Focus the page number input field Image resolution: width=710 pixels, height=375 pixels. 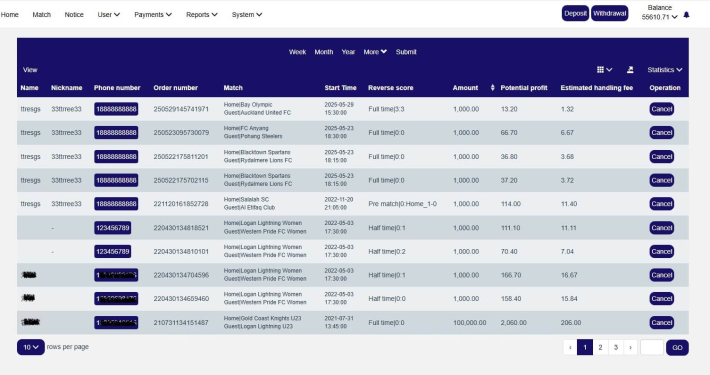pos(652,347)
